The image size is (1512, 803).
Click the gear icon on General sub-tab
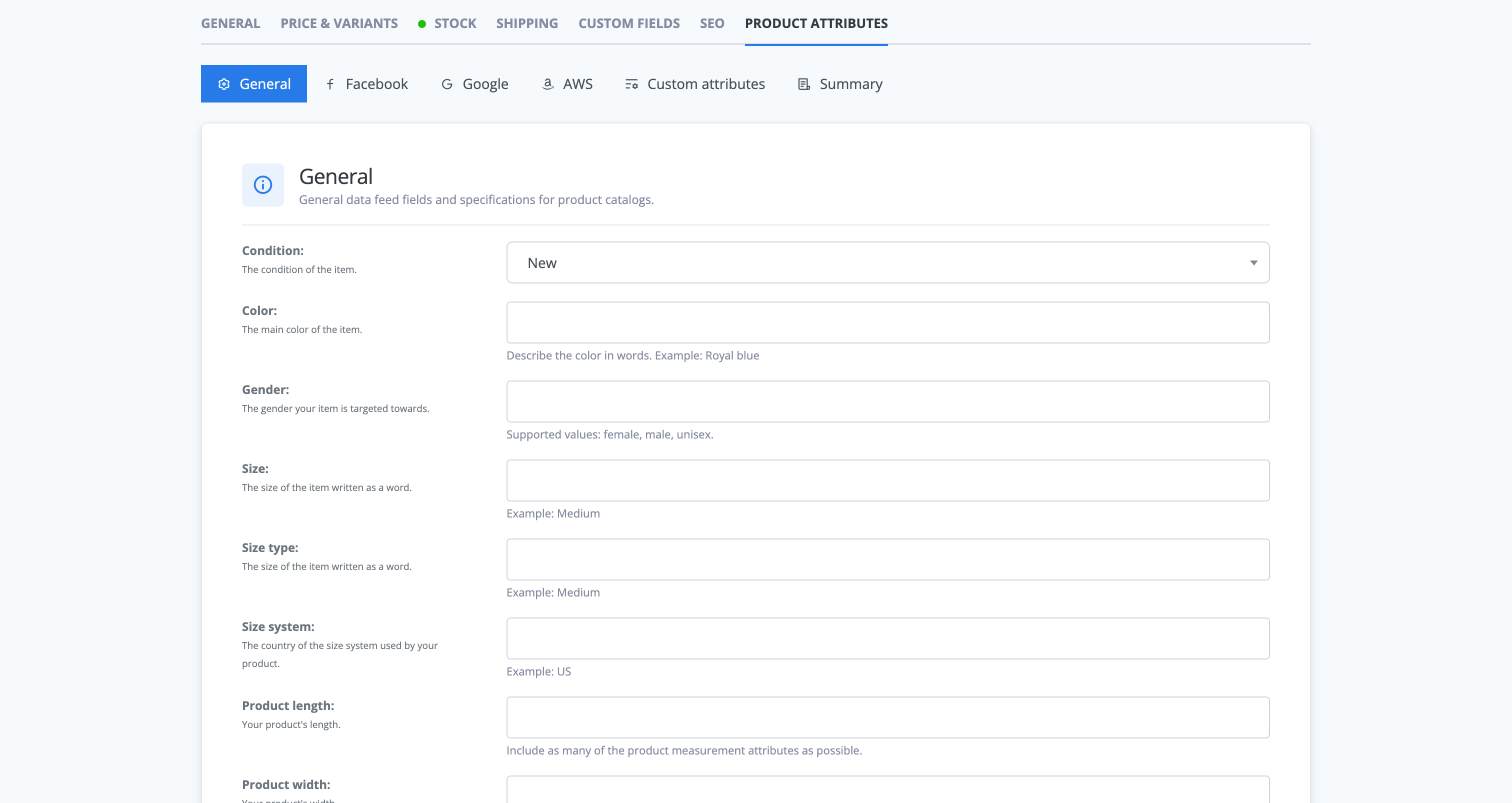click(x=223, y=84)
